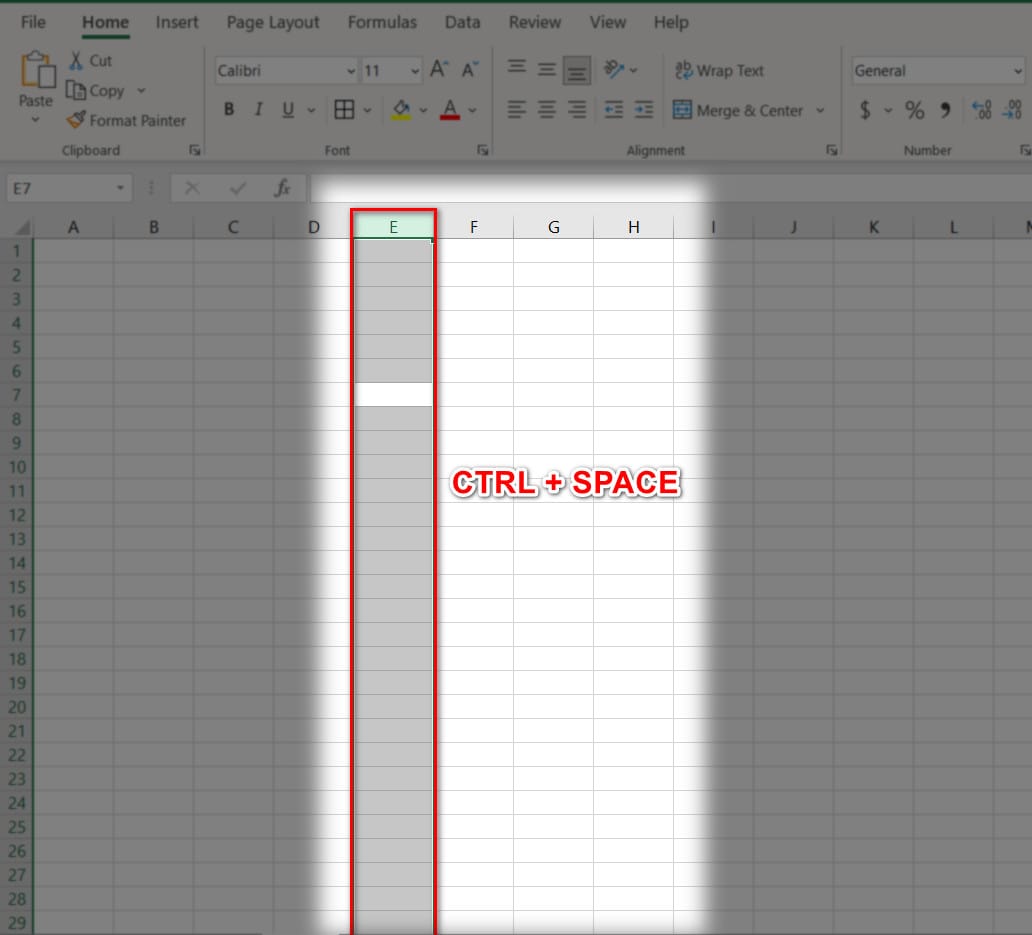Apply Fill Color using the paint bucket icon
The width and height of the screenshot is (1032, 935).
point(401,109)
